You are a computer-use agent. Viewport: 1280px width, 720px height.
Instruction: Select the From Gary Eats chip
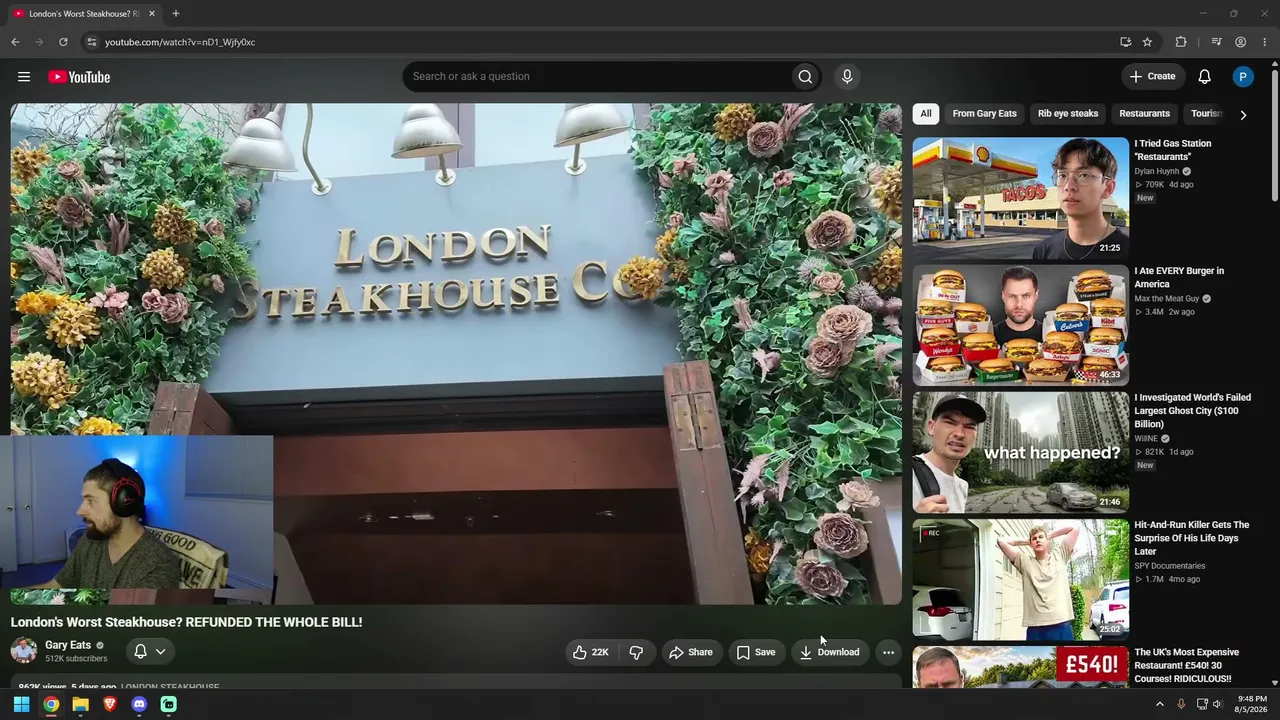pyautogui.click(x=984, y=114)
